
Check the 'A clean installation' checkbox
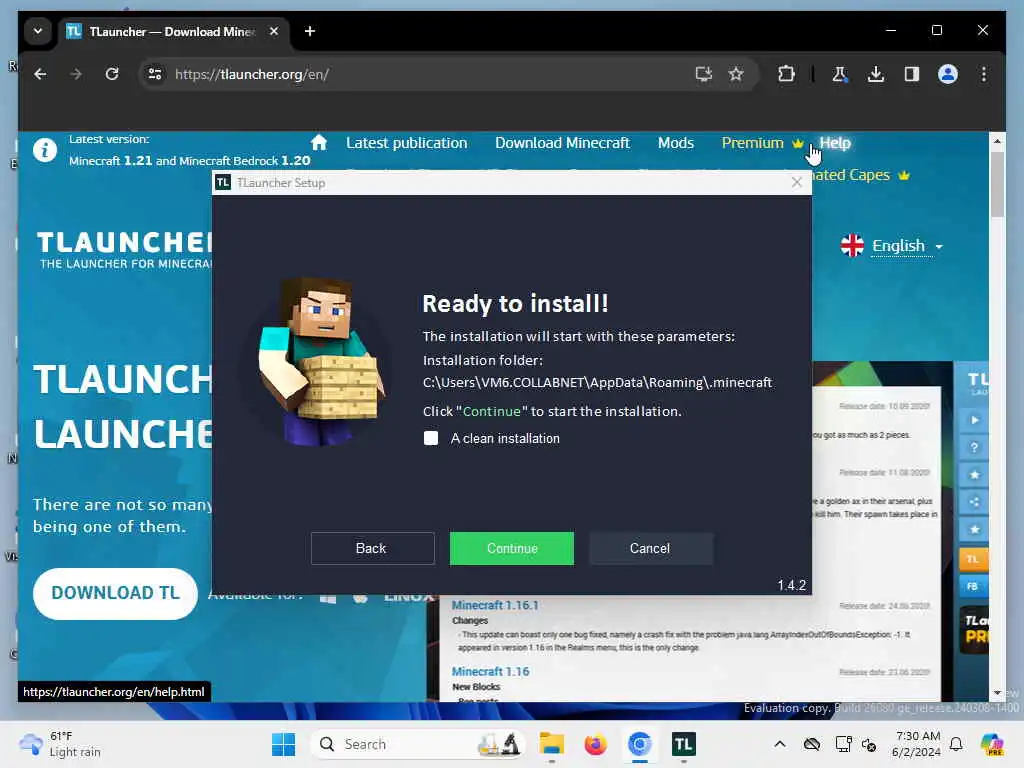pyautogui.click(x=431, y=438)
